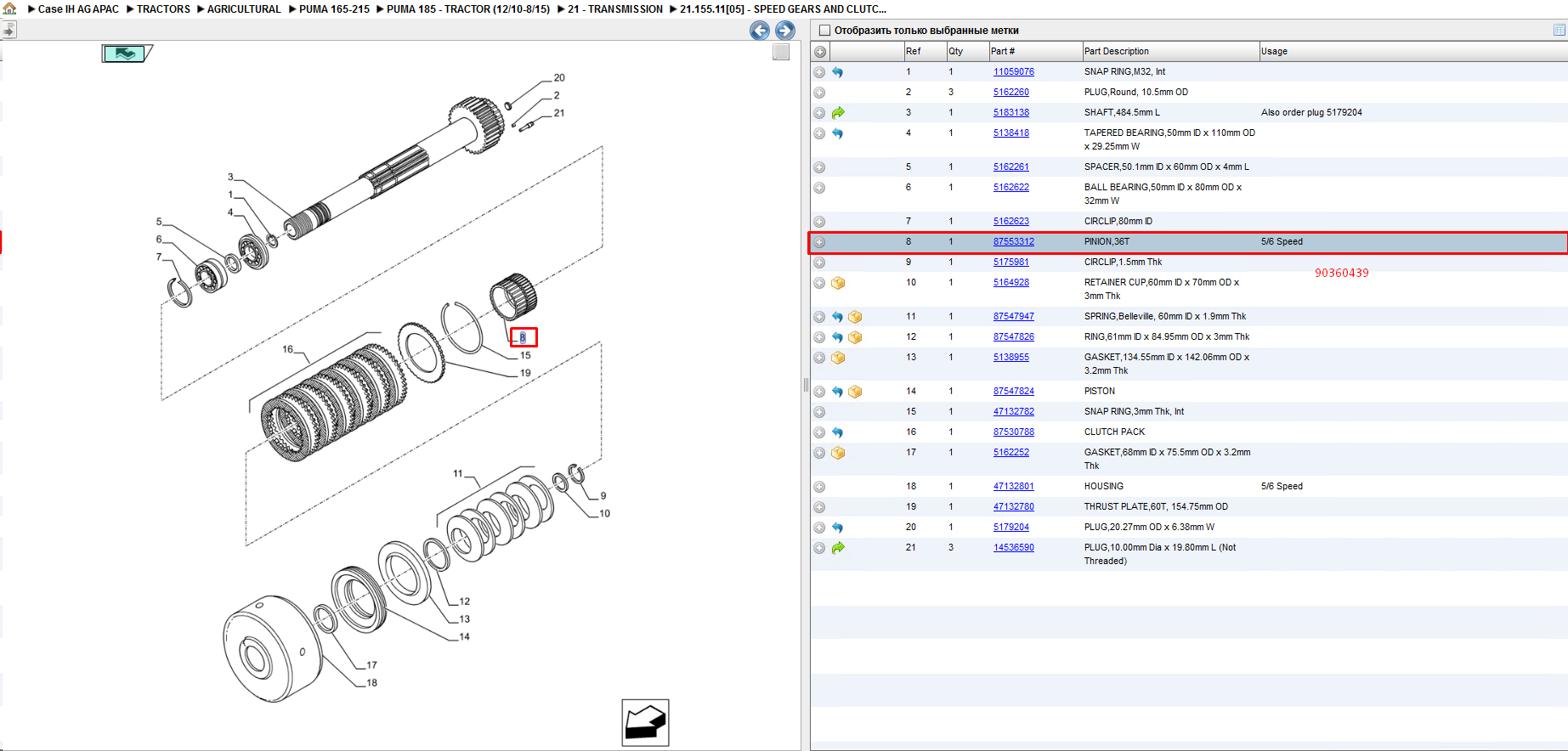Click the blue arrow icon for CLUTCH PACK
The height and width of the screenshot is (751, 1568).
click(x=838, y=432)
